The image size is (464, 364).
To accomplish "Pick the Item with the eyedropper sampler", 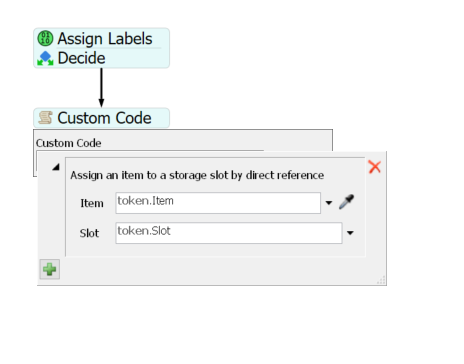I will coord(347,202).
